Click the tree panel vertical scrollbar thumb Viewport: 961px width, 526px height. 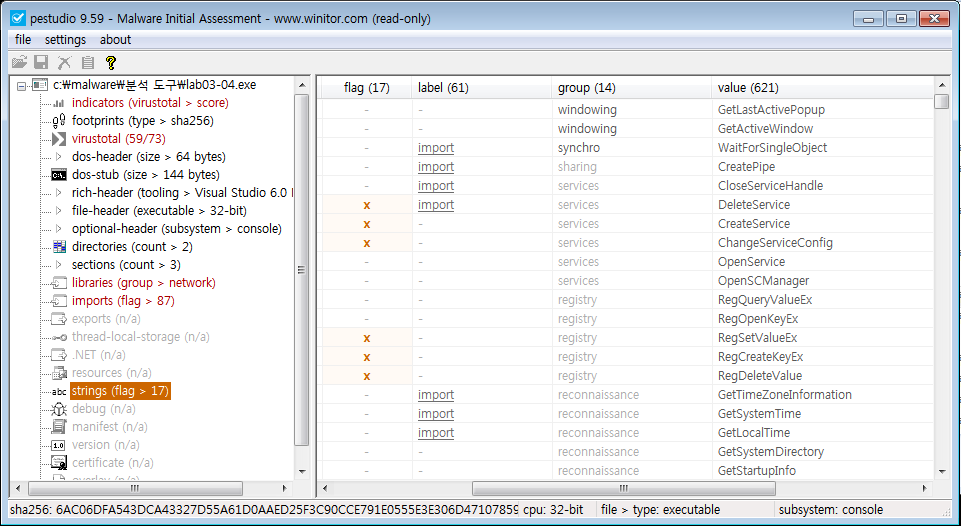tap(302, 270)
